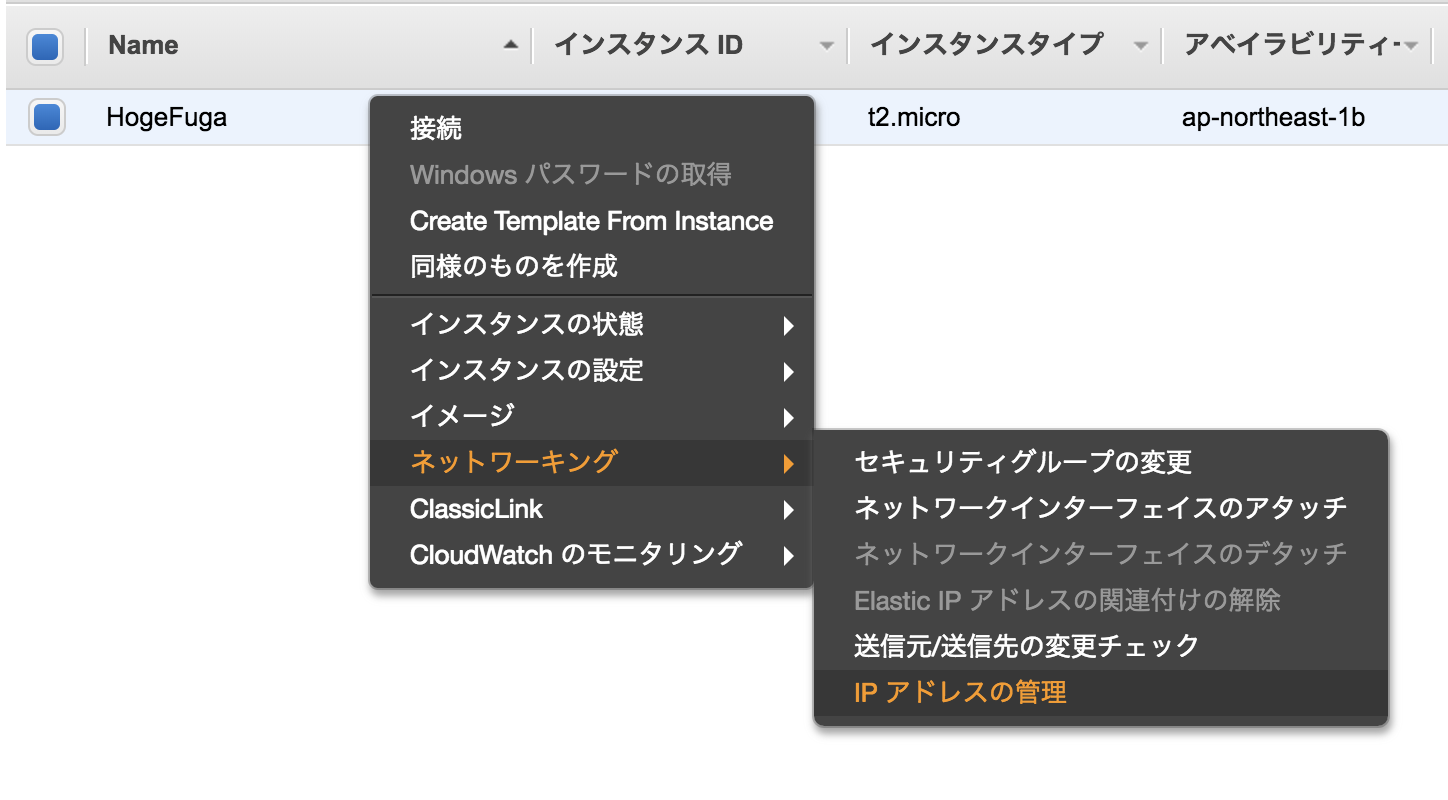This screenshot has height=800, width=1448.
Task: Expand the インスタンスの設定 submenu
Action: point(527,370)
